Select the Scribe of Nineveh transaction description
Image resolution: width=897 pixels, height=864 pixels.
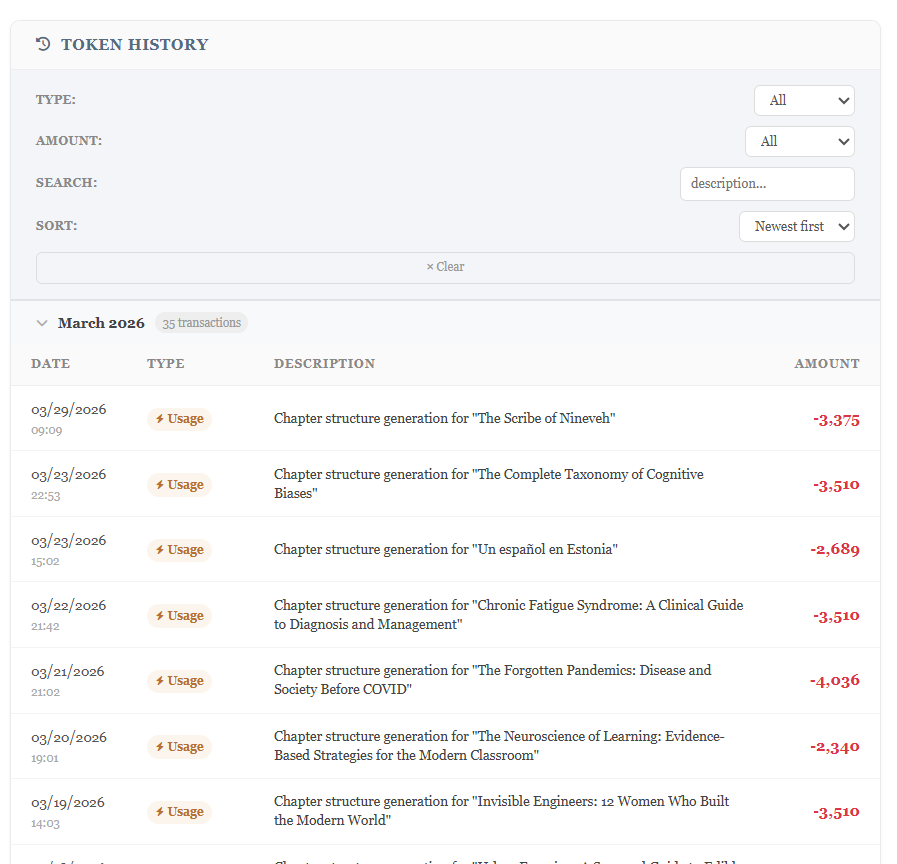[444, 419]
